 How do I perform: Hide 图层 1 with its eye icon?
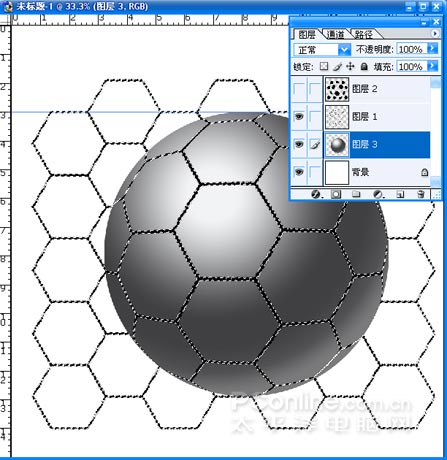pos(299,116)
